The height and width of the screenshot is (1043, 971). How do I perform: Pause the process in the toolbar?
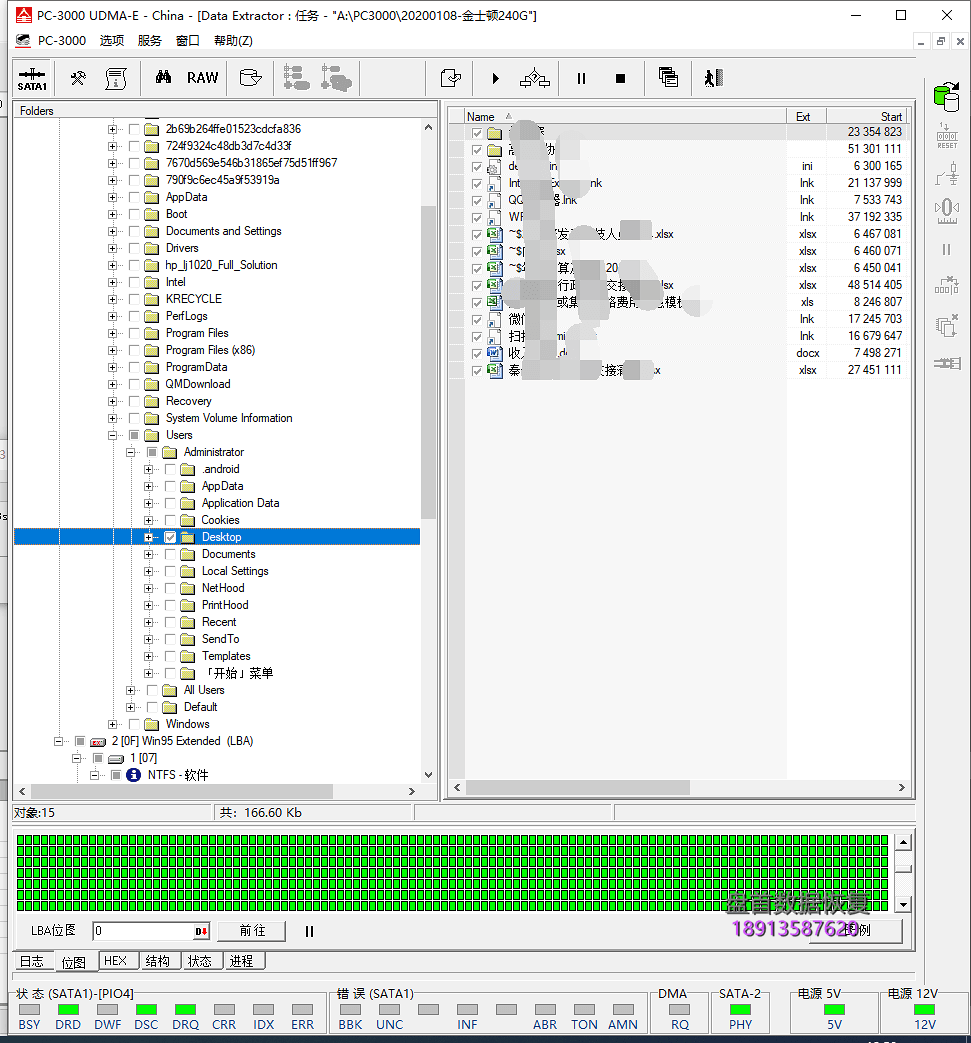point(581,78)
